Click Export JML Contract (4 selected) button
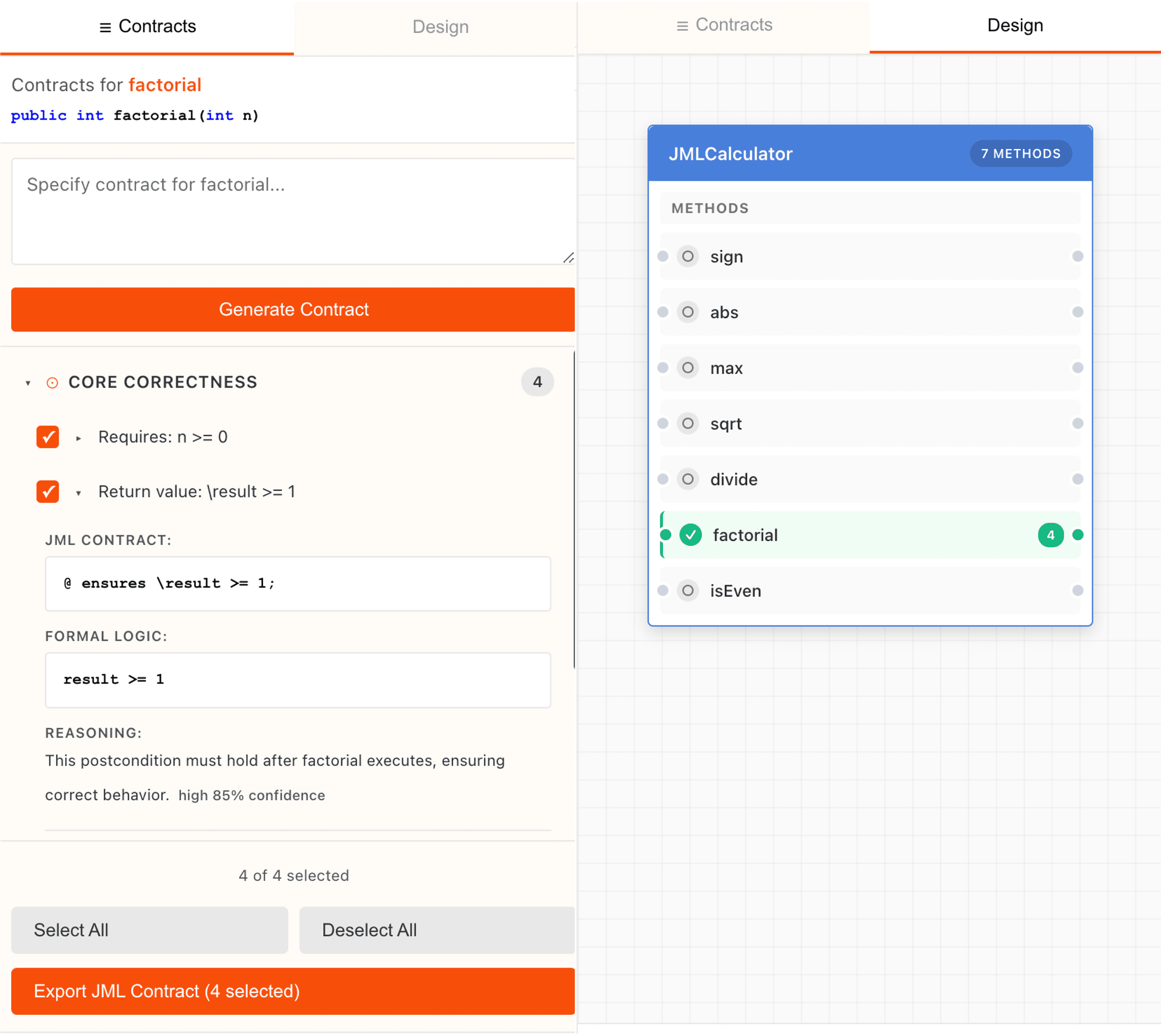1161x1036 pixels. point(292,991)
